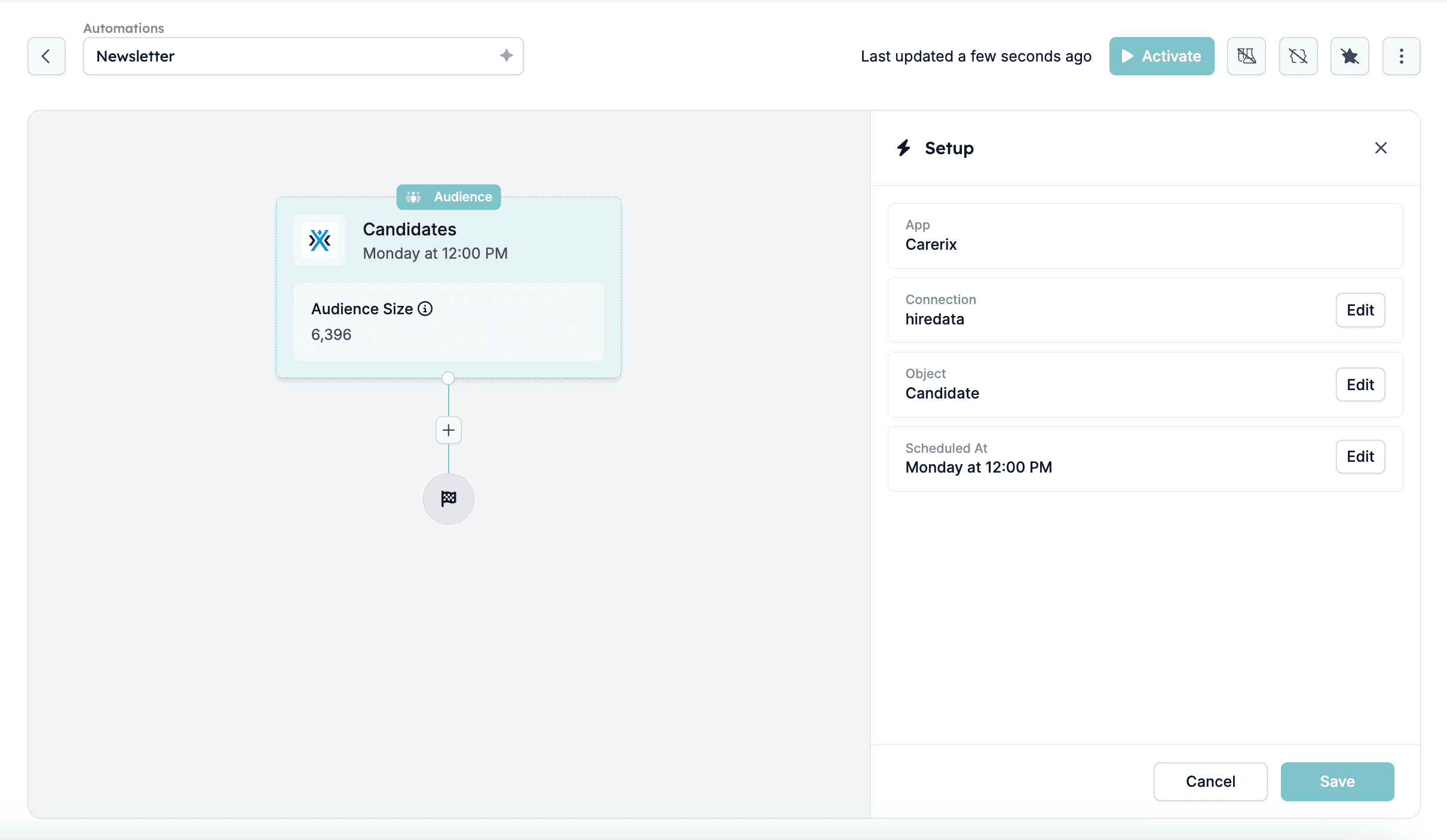
Task: Click the Audience tag on the card
Action: click(449, 197)
